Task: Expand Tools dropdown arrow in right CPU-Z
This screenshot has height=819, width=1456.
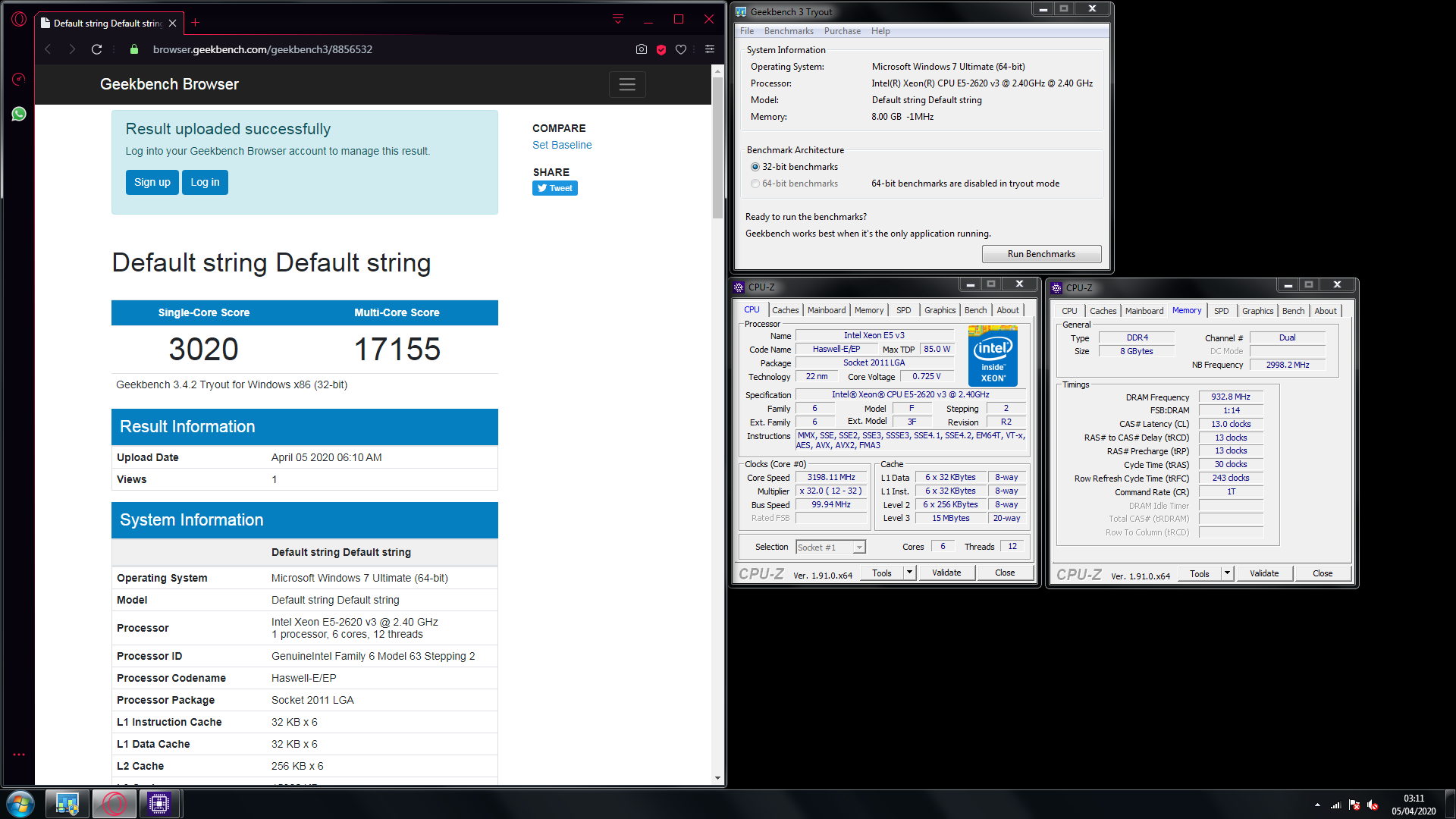Action: pyautogui.click(x=1227, y=574)
